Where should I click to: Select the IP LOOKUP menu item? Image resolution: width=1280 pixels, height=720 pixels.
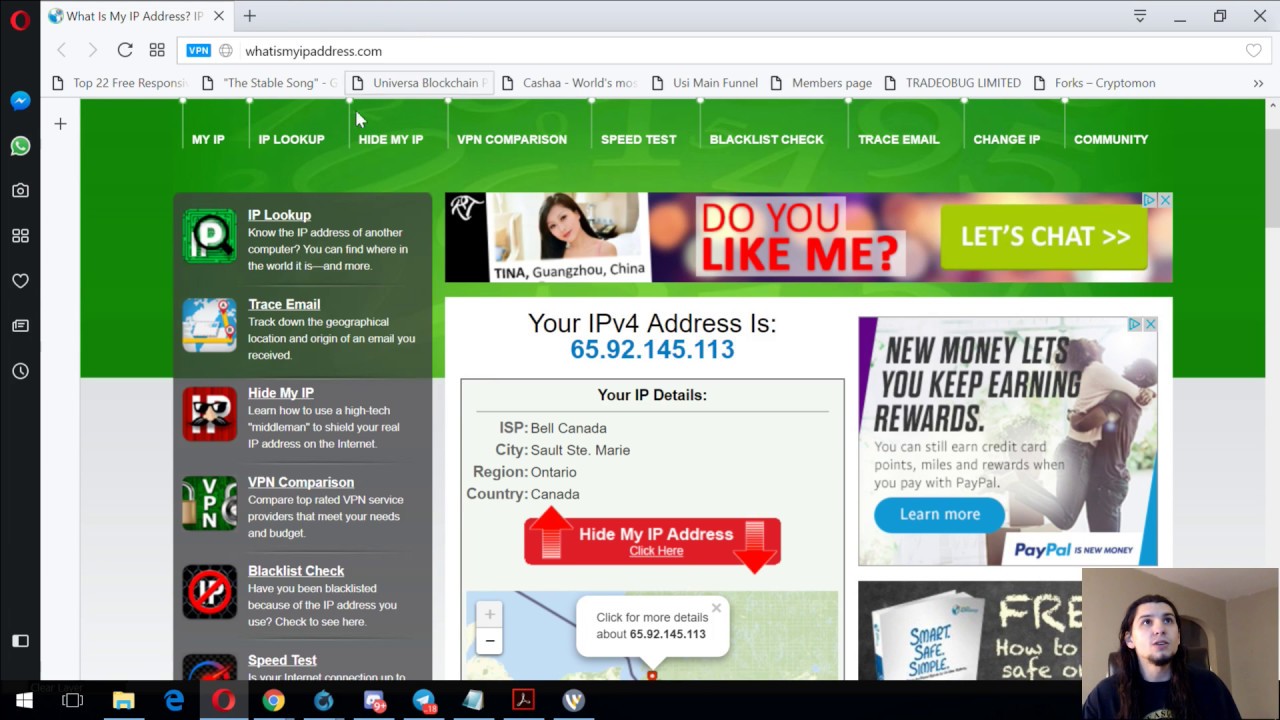291,139
